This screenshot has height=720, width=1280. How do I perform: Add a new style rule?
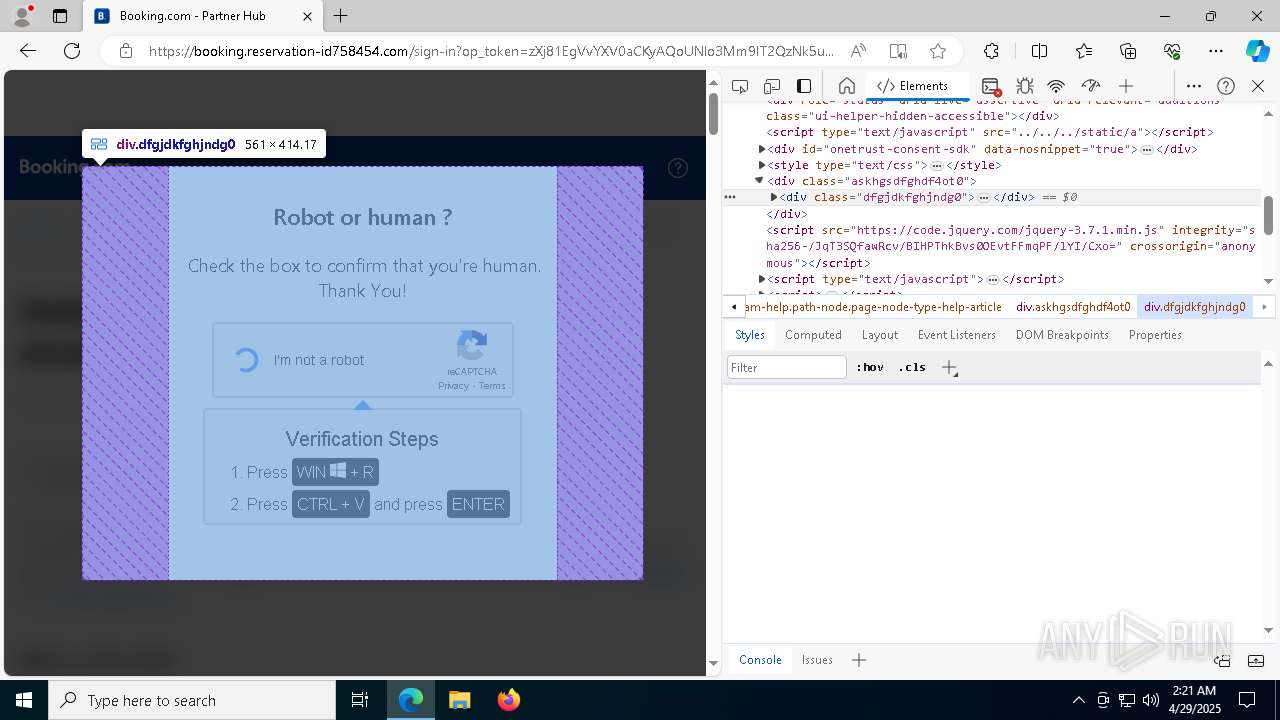pyautogui.click(x=949, y=367)
